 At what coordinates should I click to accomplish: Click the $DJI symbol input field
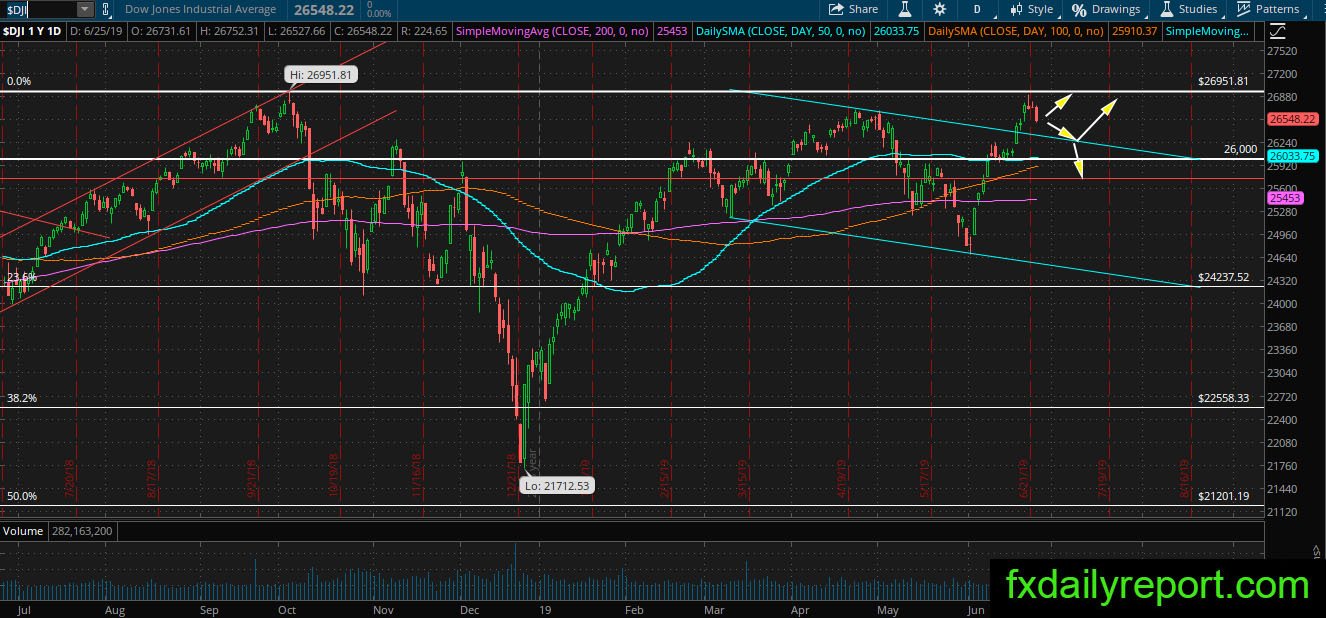(37, 9)
